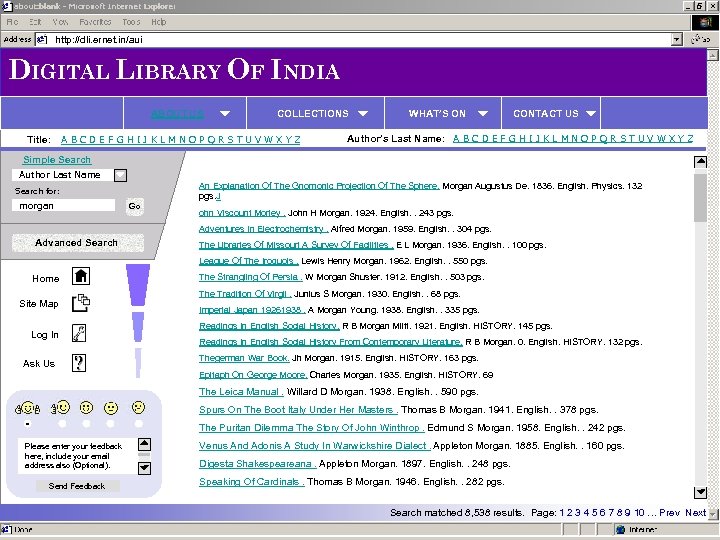Viewport: 720px width, 540px height.
Task: Open 'Speaking Of Cardinals' link
Action: click(251, 482)
